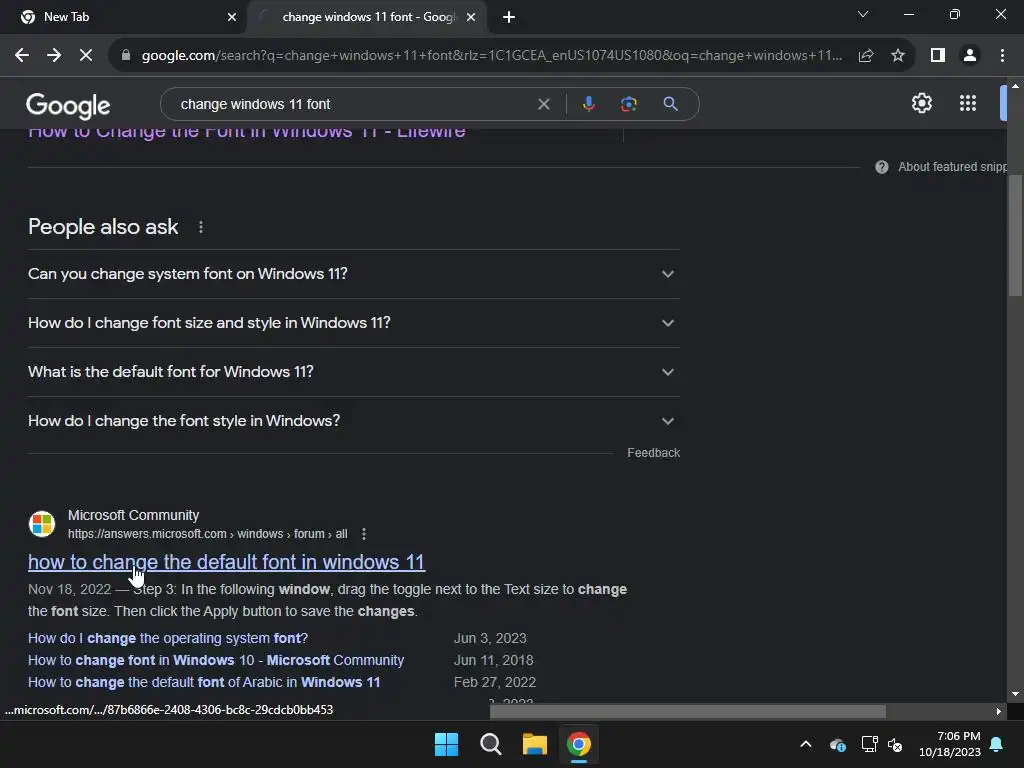Open the Chrome three-dot menu

[1002, 56]
